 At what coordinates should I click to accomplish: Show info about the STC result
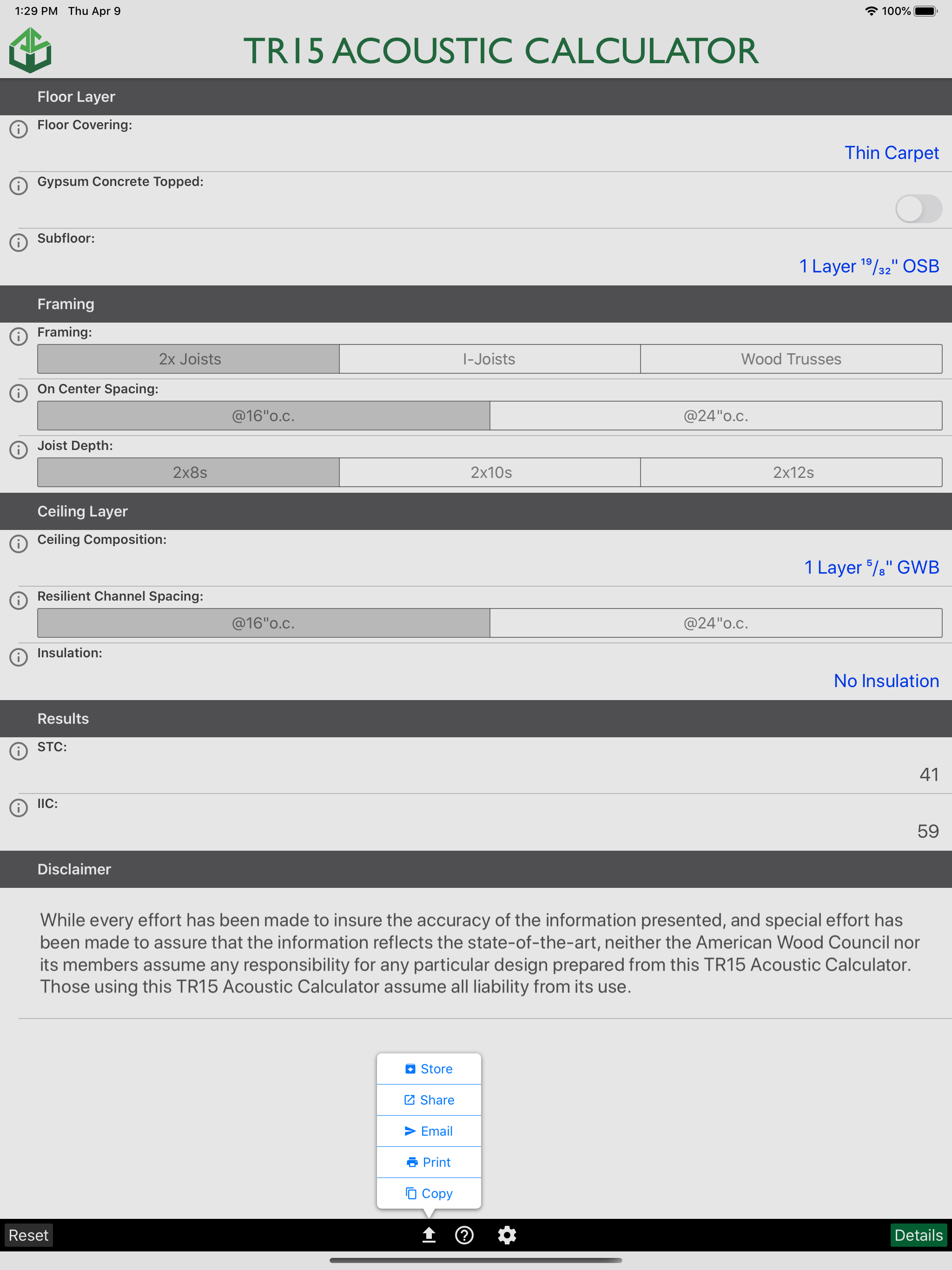coord(19,751)
